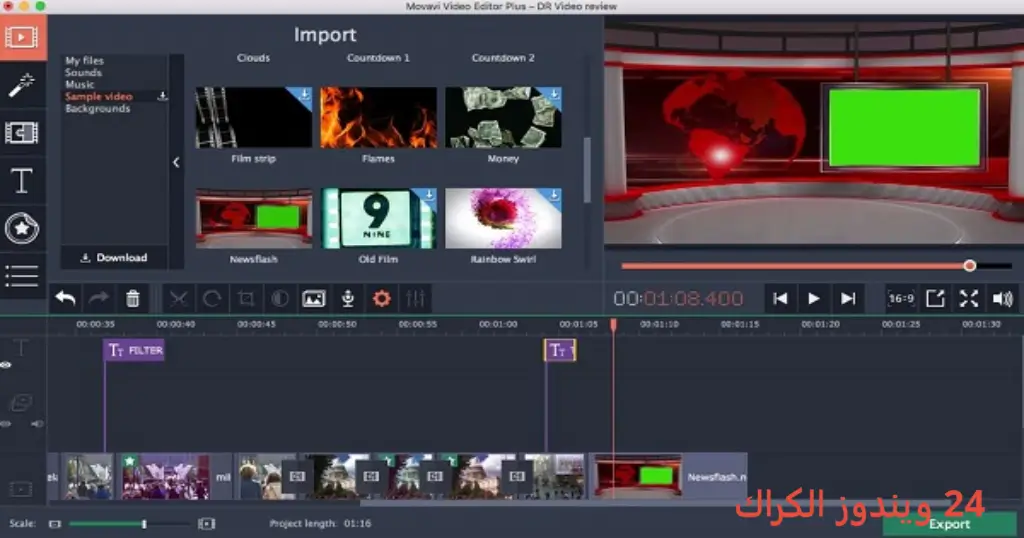
Task: Delete selected clip with trash icon
Action: (x=133, y=298)
